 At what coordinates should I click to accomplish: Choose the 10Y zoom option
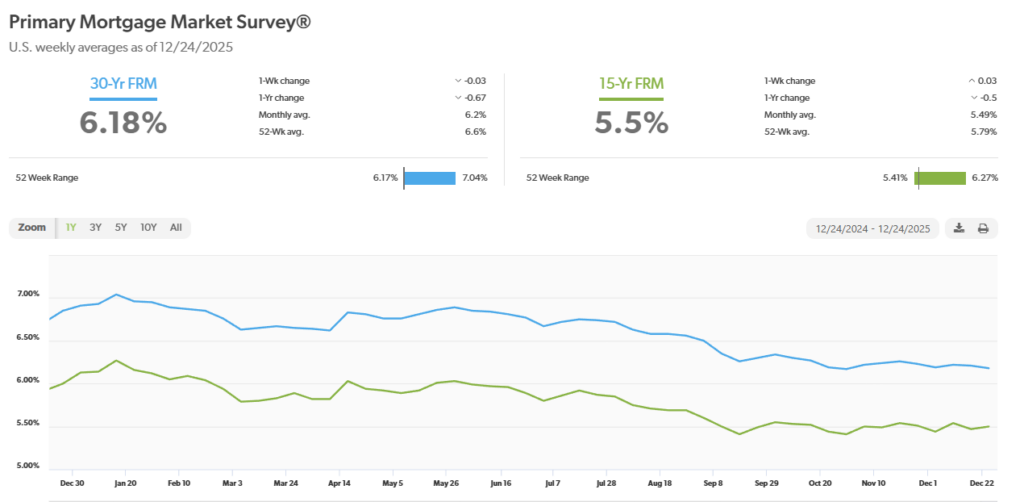point(148,227)
